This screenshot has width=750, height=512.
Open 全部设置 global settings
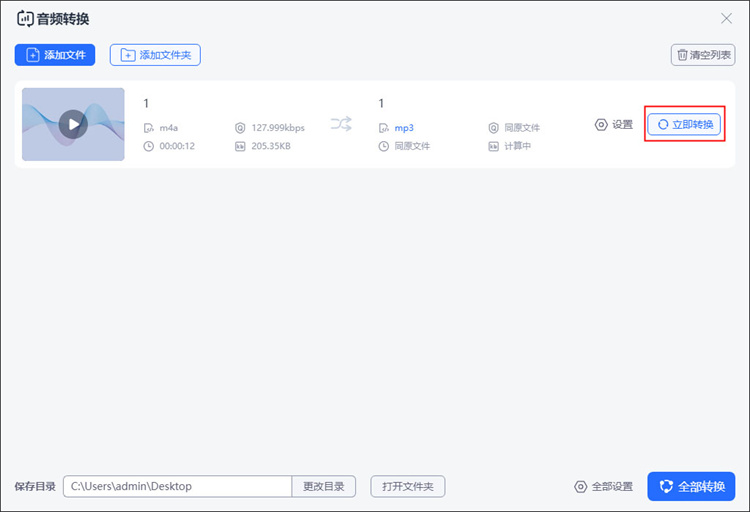603,487
